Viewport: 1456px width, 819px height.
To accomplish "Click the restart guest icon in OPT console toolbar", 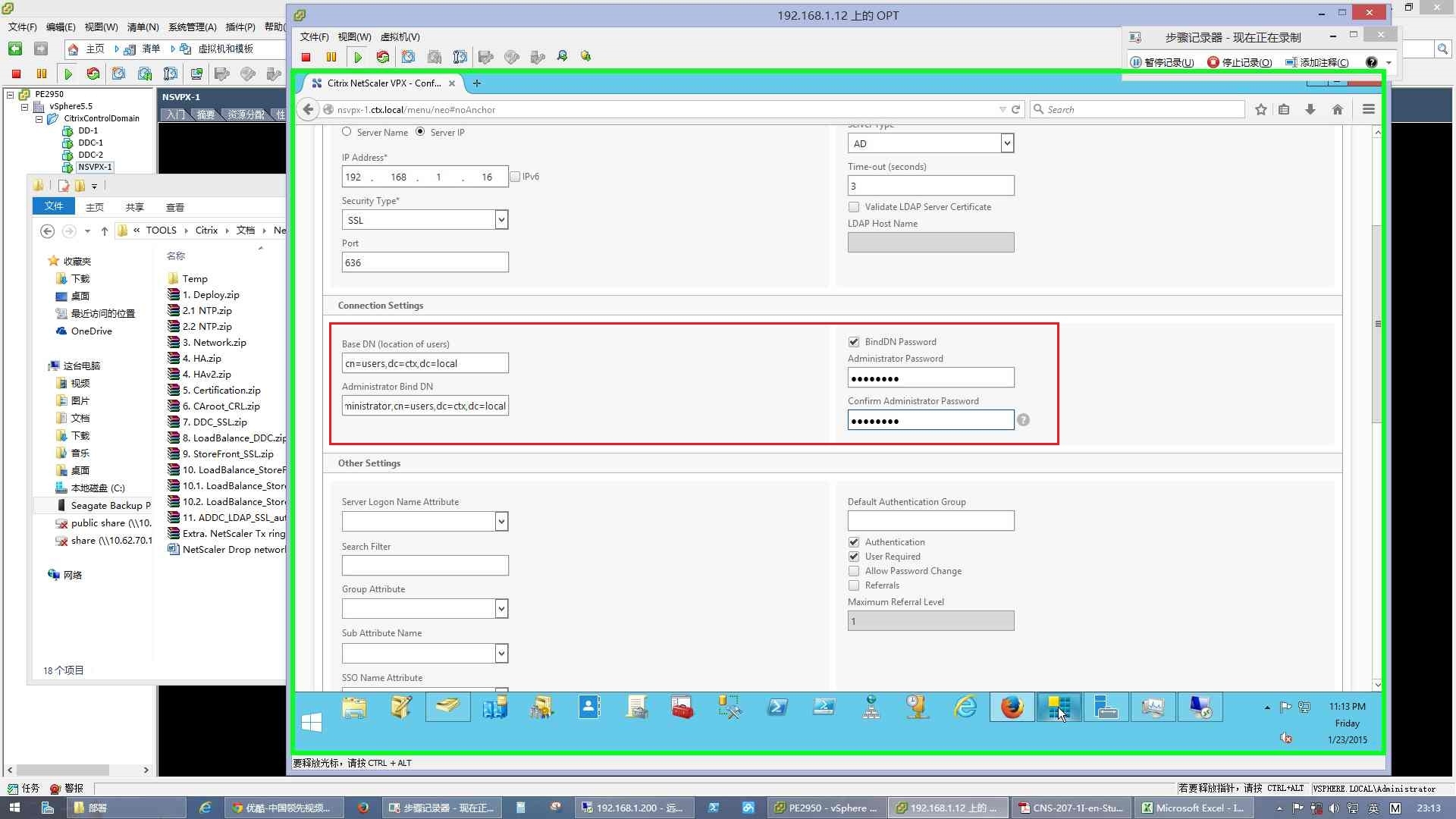I will [x=383, y=57].
